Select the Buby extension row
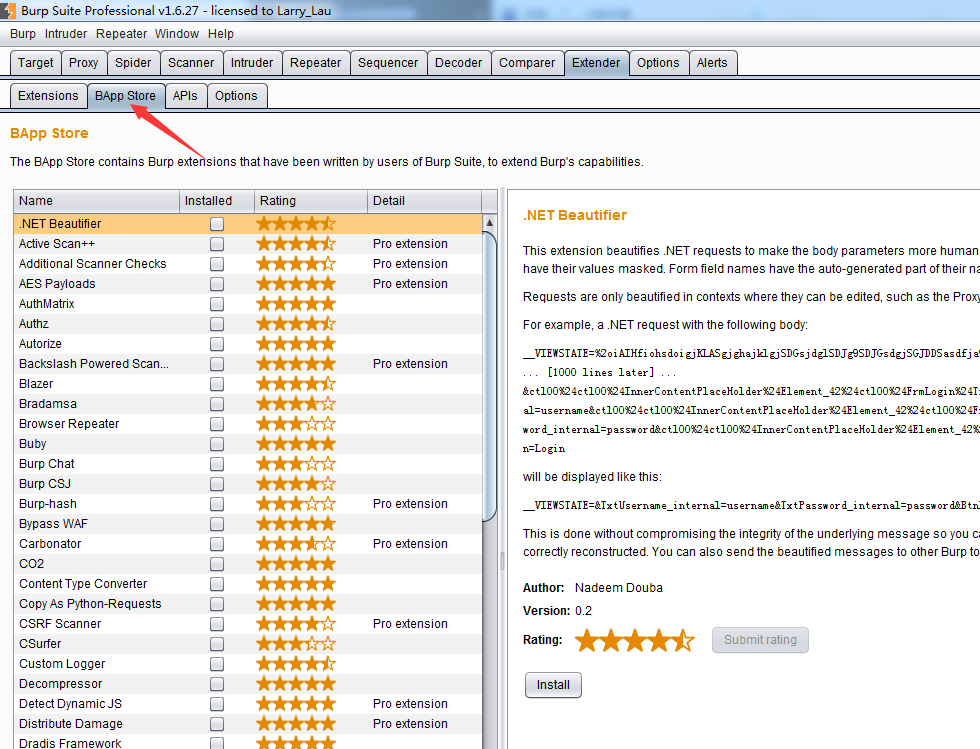Viewport: 980px width, 749px height. pyautogui.click(x=248, y=444)
